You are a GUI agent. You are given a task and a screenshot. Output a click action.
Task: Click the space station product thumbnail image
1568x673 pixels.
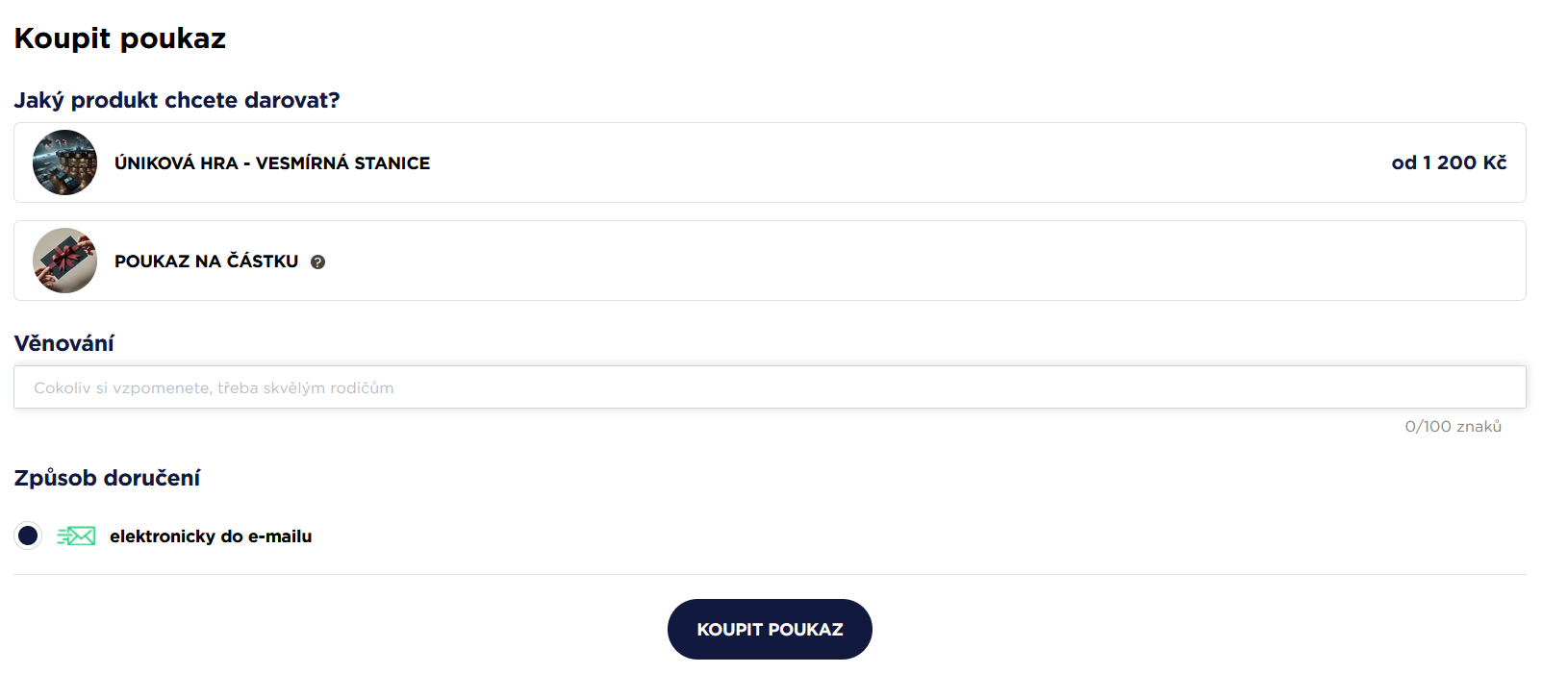click(x=64, y=162)
